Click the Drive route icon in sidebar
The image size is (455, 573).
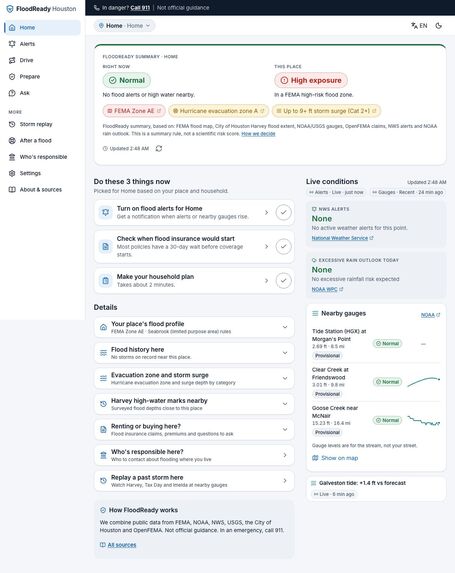pos(12,60)
